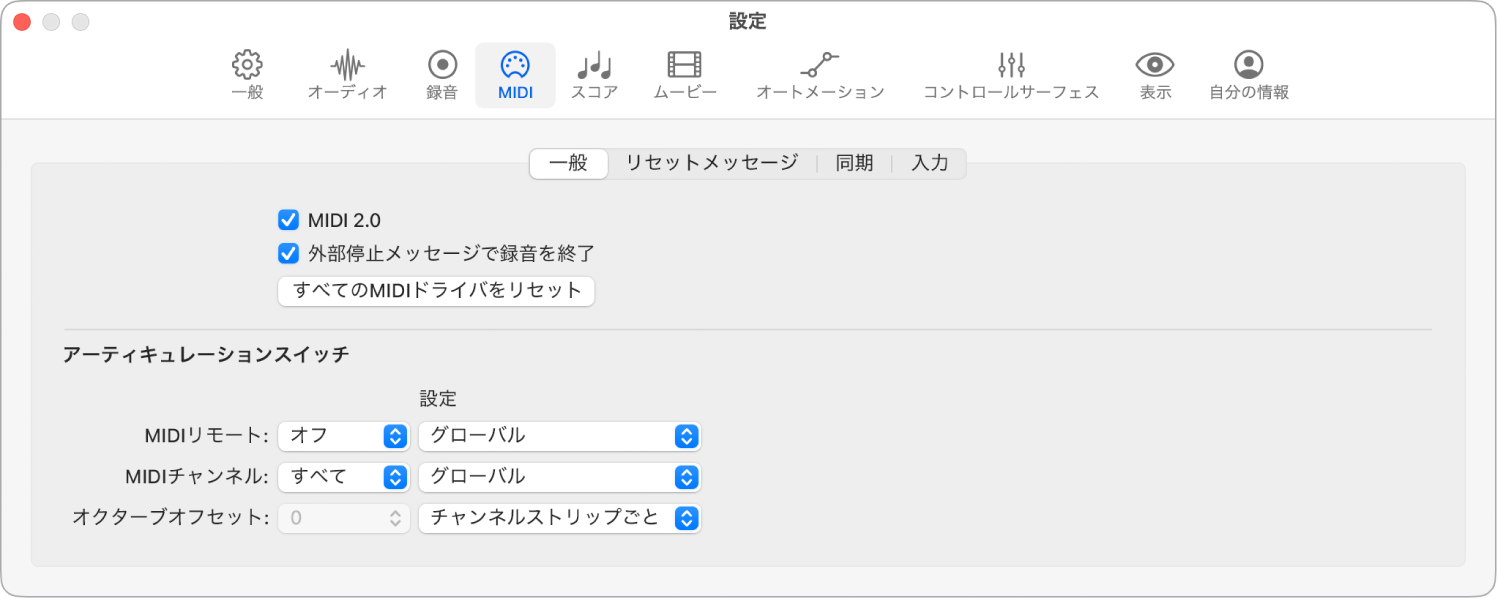Change グローバル setting for MIDIリモート

coord(559,436)
